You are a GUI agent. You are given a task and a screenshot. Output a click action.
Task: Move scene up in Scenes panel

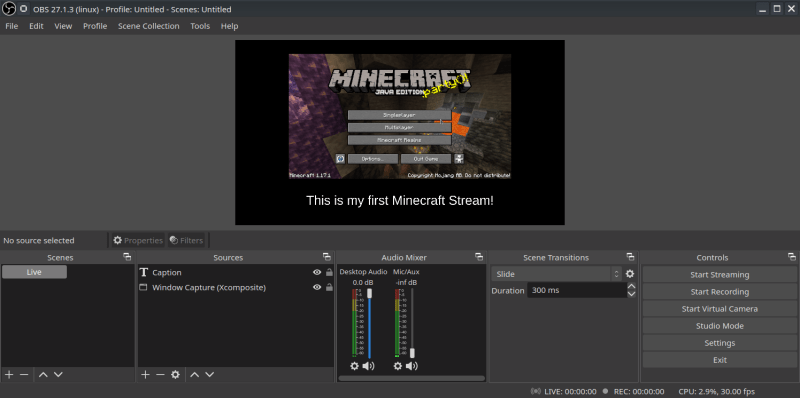point(43,375)
